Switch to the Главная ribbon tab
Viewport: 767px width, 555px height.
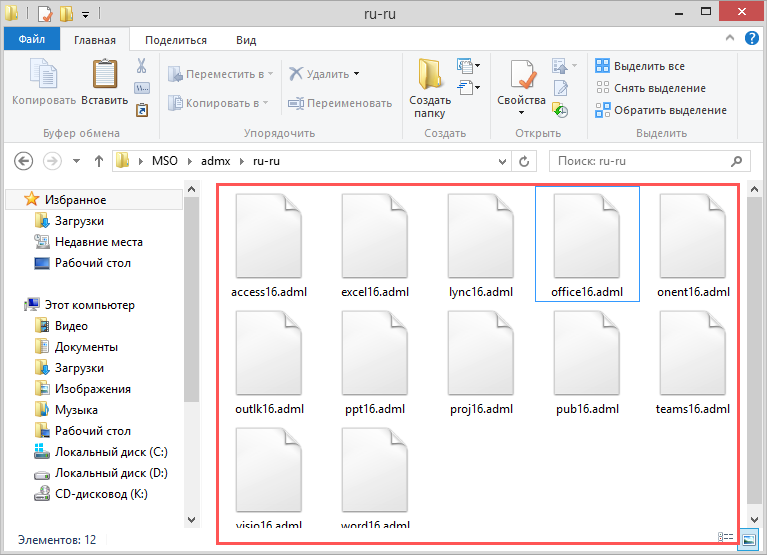[x=95, y=40]
